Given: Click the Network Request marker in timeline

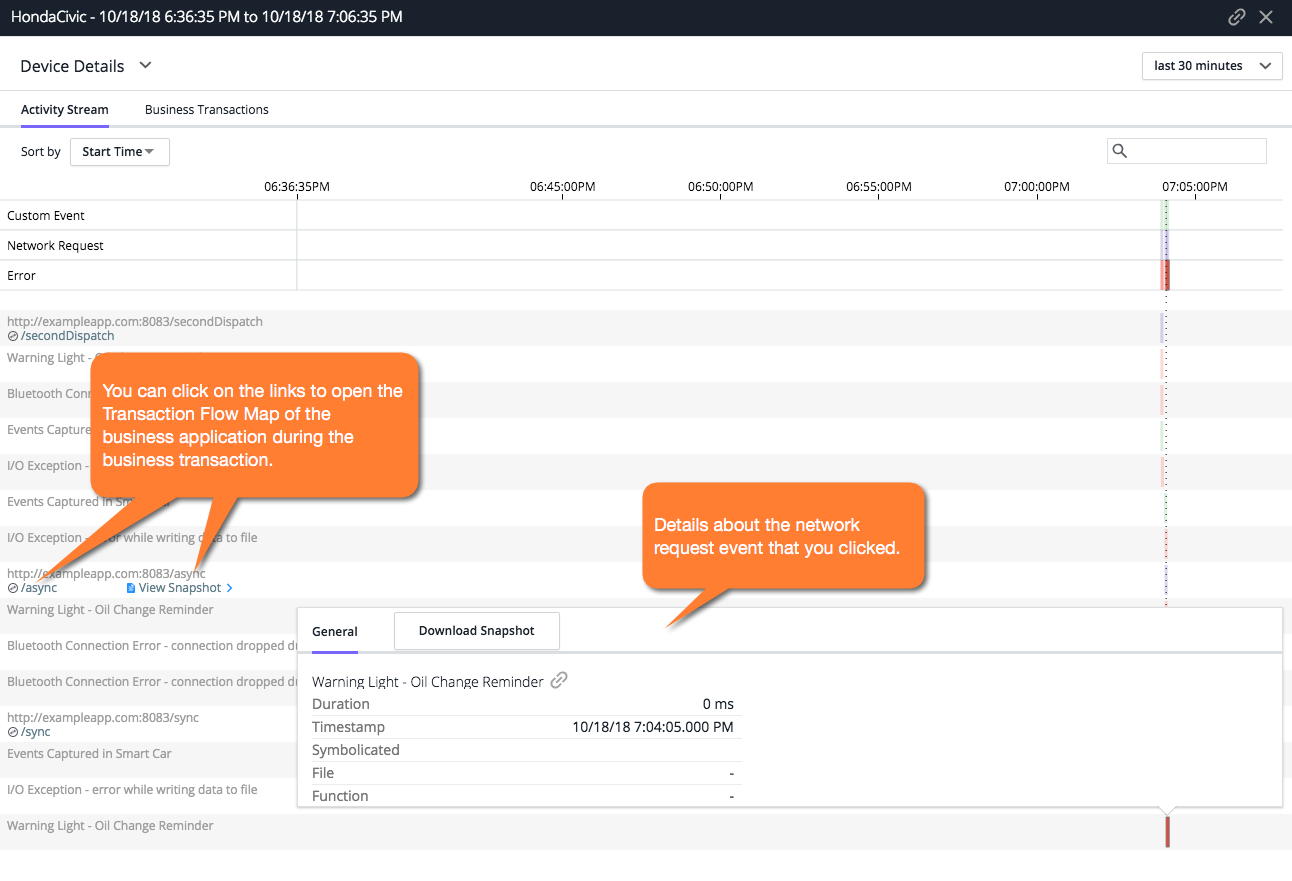Looking at the screenshot, I should (1165, 245).
